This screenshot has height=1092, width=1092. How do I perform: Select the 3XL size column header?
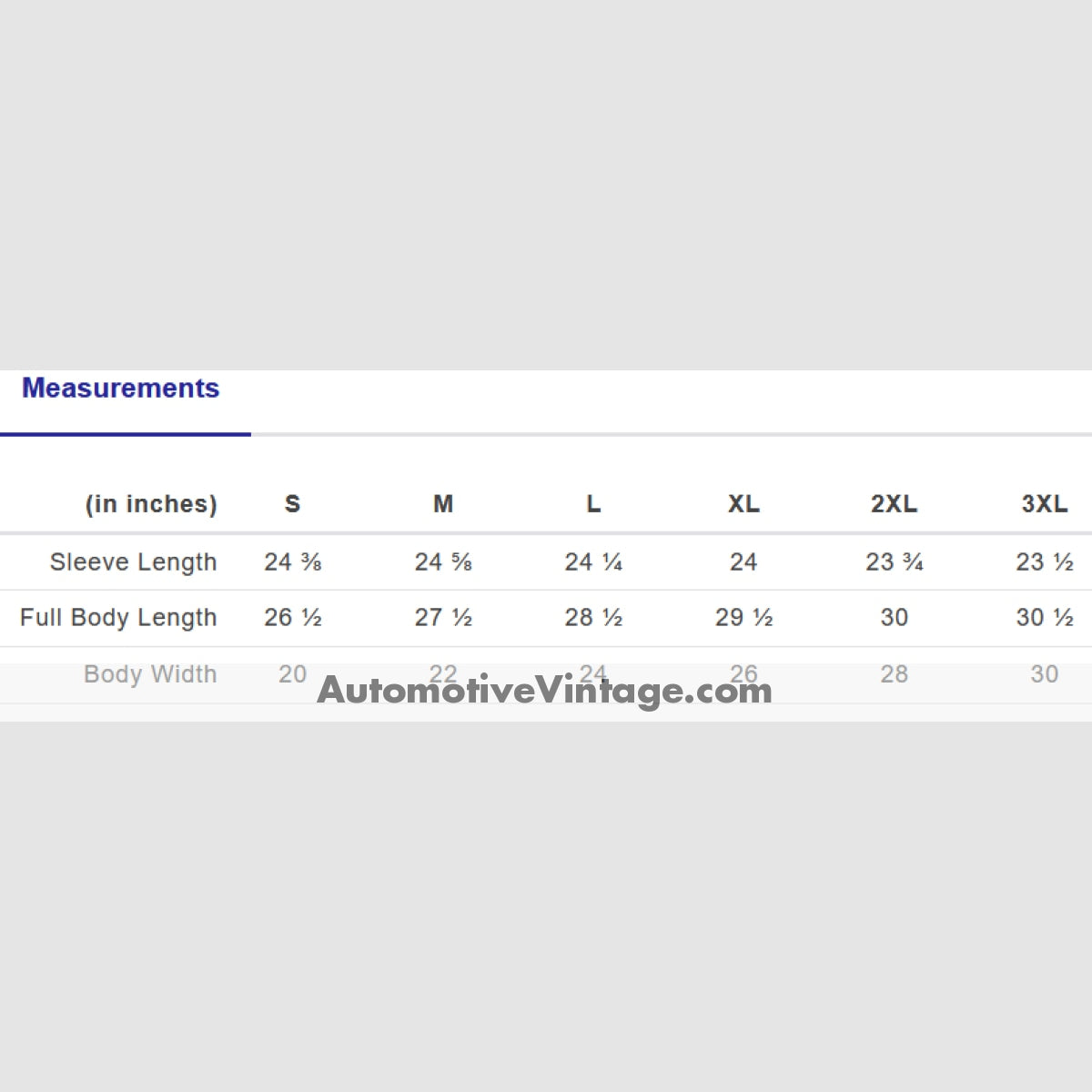[x=1044, y=504]
